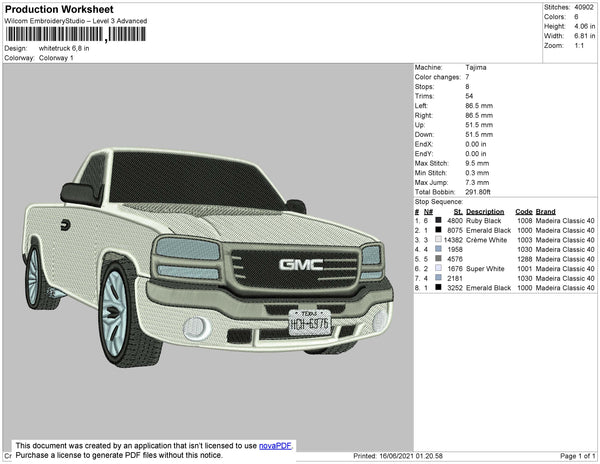Click the Machine value 'Tajima'
Screen dimensions: 600x464
476,67
